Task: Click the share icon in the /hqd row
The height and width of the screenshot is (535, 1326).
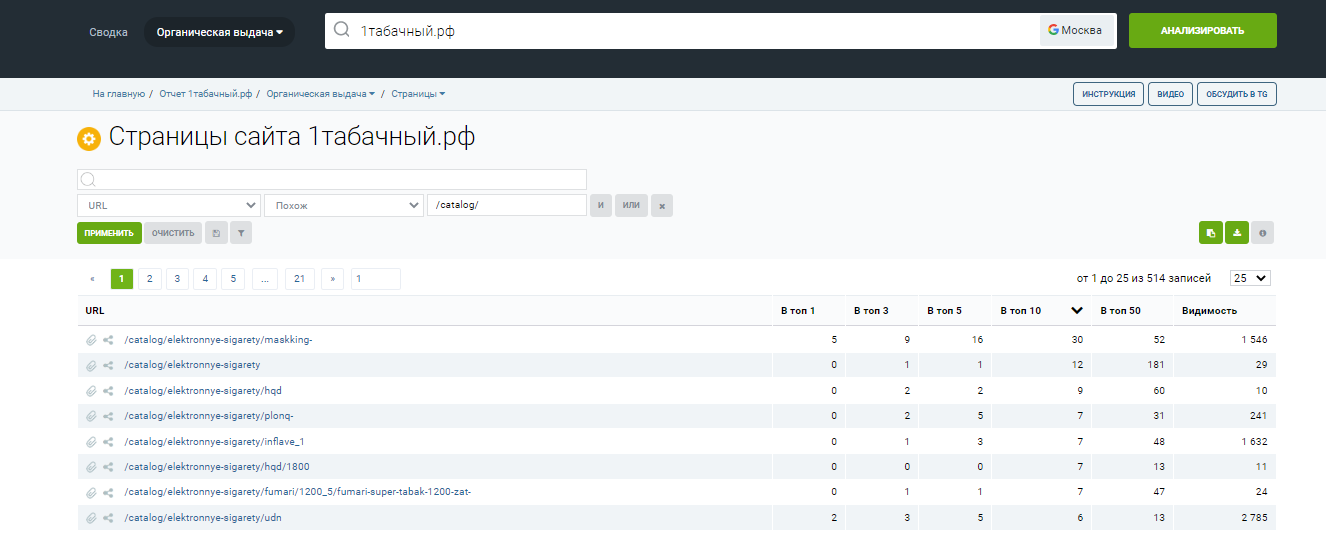Action: coord(108,391)
